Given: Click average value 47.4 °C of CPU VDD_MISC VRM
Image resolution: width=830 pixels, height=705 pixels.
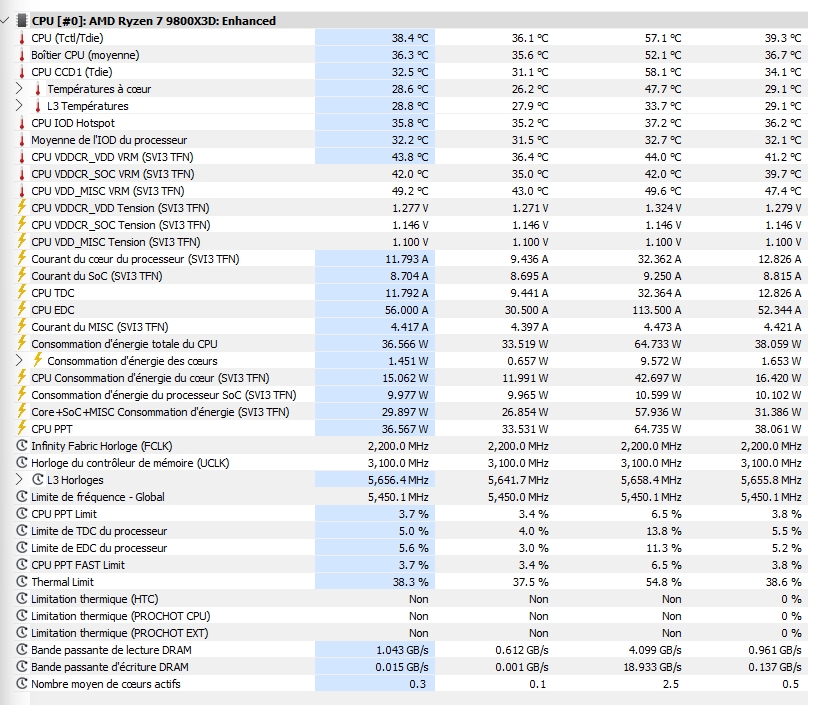Looking at the screenshot, I should pos(783,191).
